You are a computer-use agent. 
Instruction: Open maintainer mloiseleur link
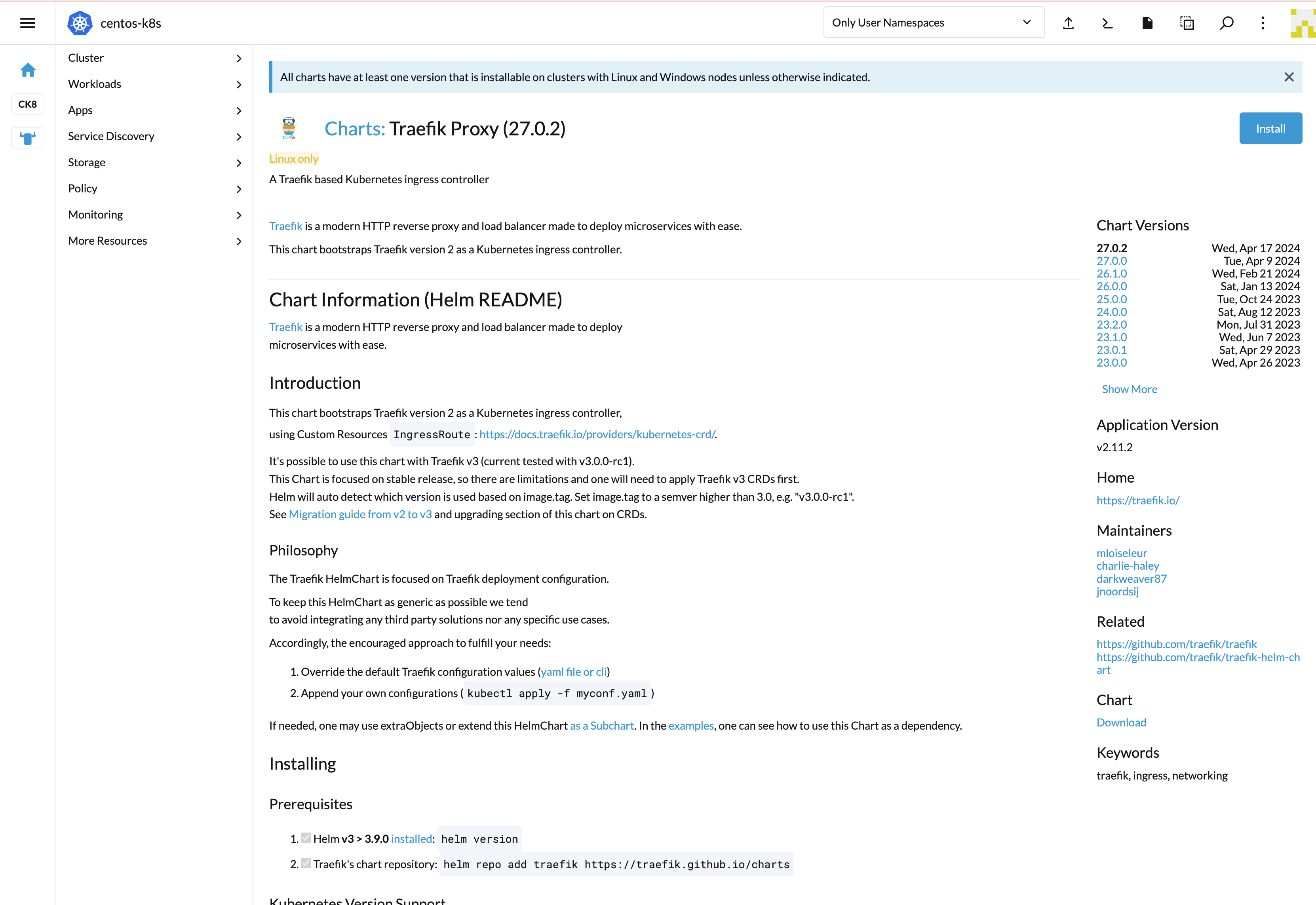click(x=1122, y=553)
